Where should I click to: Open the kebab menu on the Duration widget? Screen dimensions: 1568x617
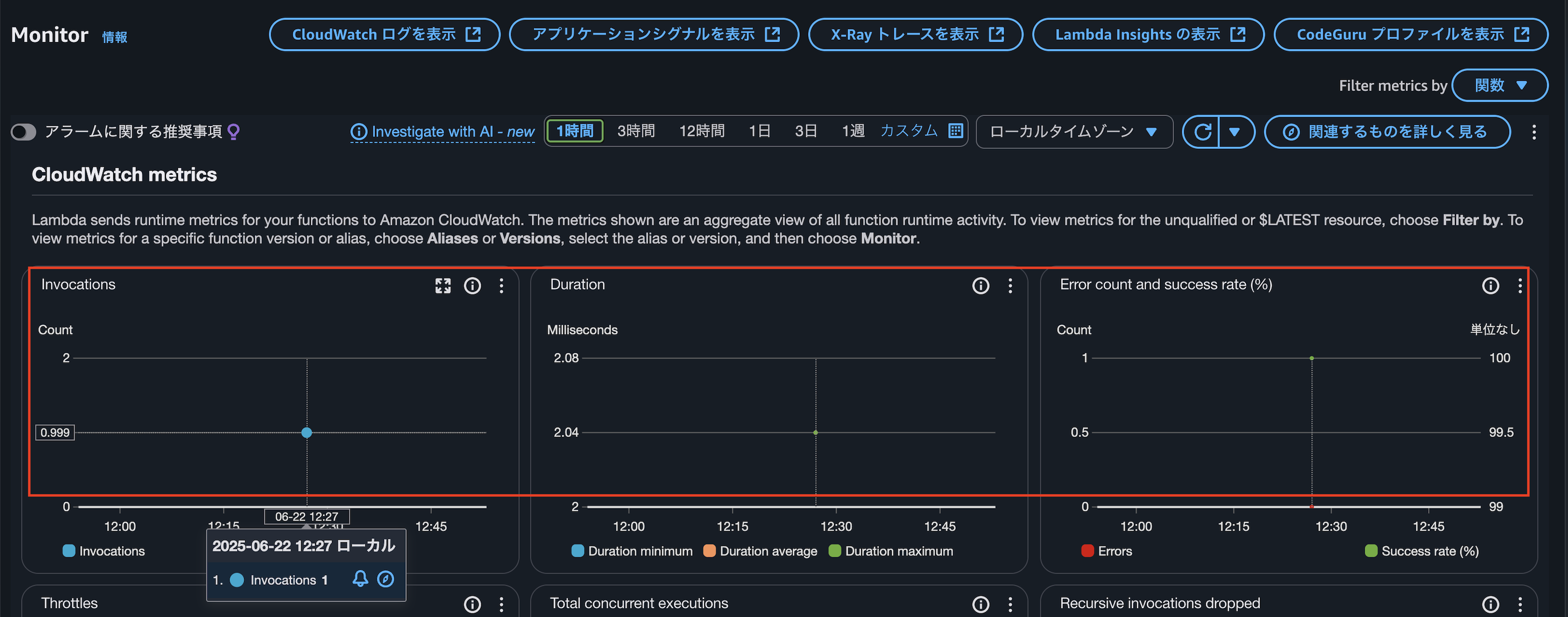point(1010,285)
